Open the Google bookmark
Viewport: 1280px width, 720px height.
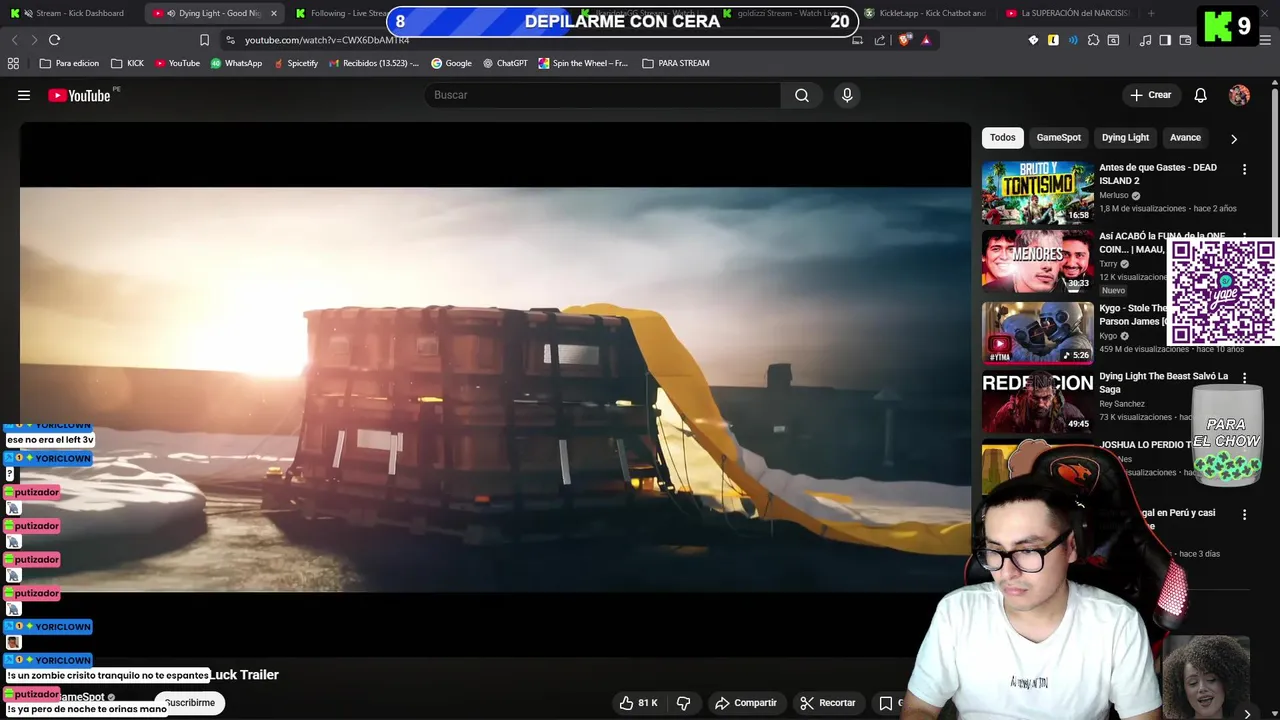[x=451, y=63]
